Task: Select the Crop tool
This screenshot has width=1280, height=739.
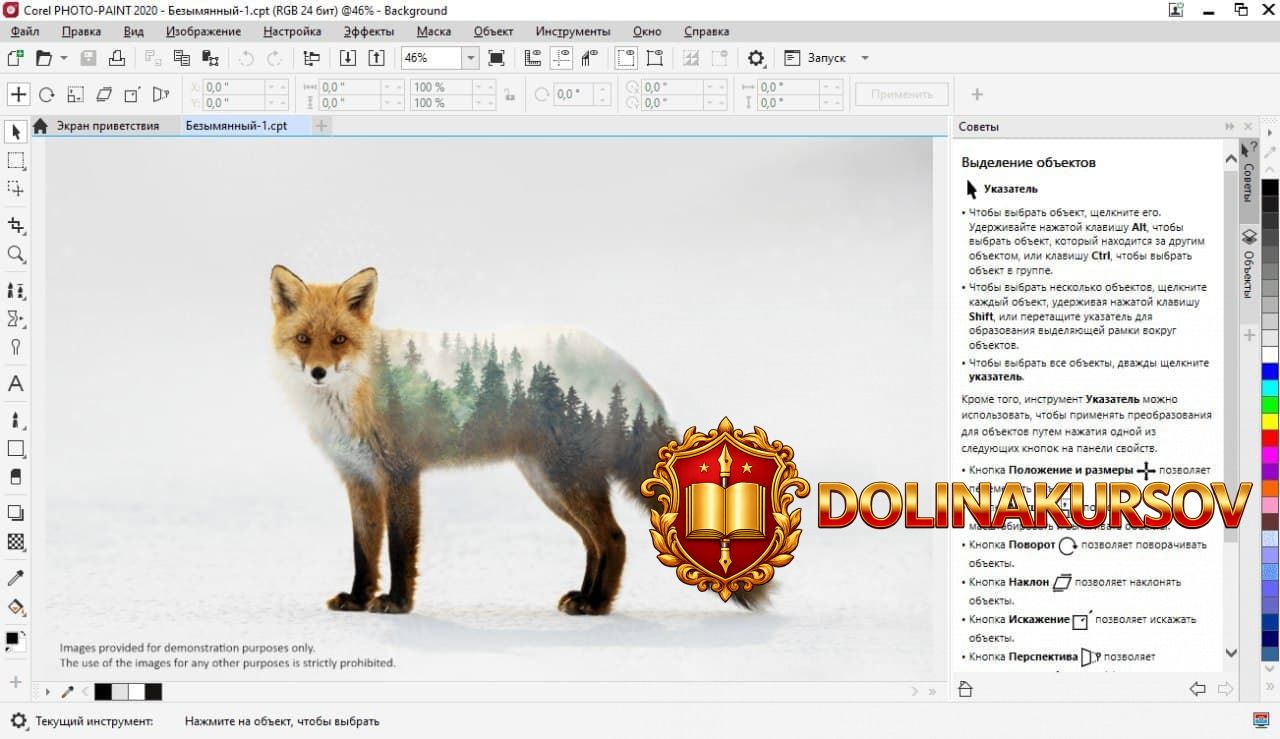Action: coord(15,226)
